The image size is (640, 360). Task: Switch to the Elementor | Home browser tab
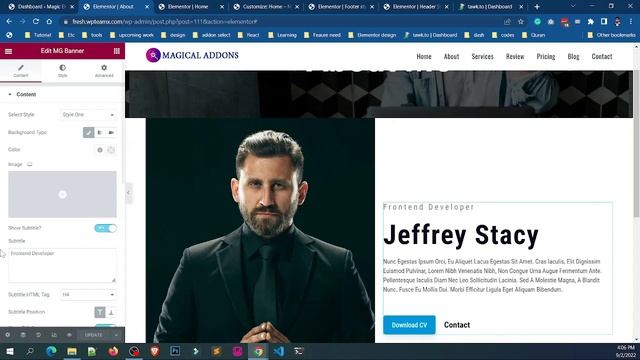point(191,7)
